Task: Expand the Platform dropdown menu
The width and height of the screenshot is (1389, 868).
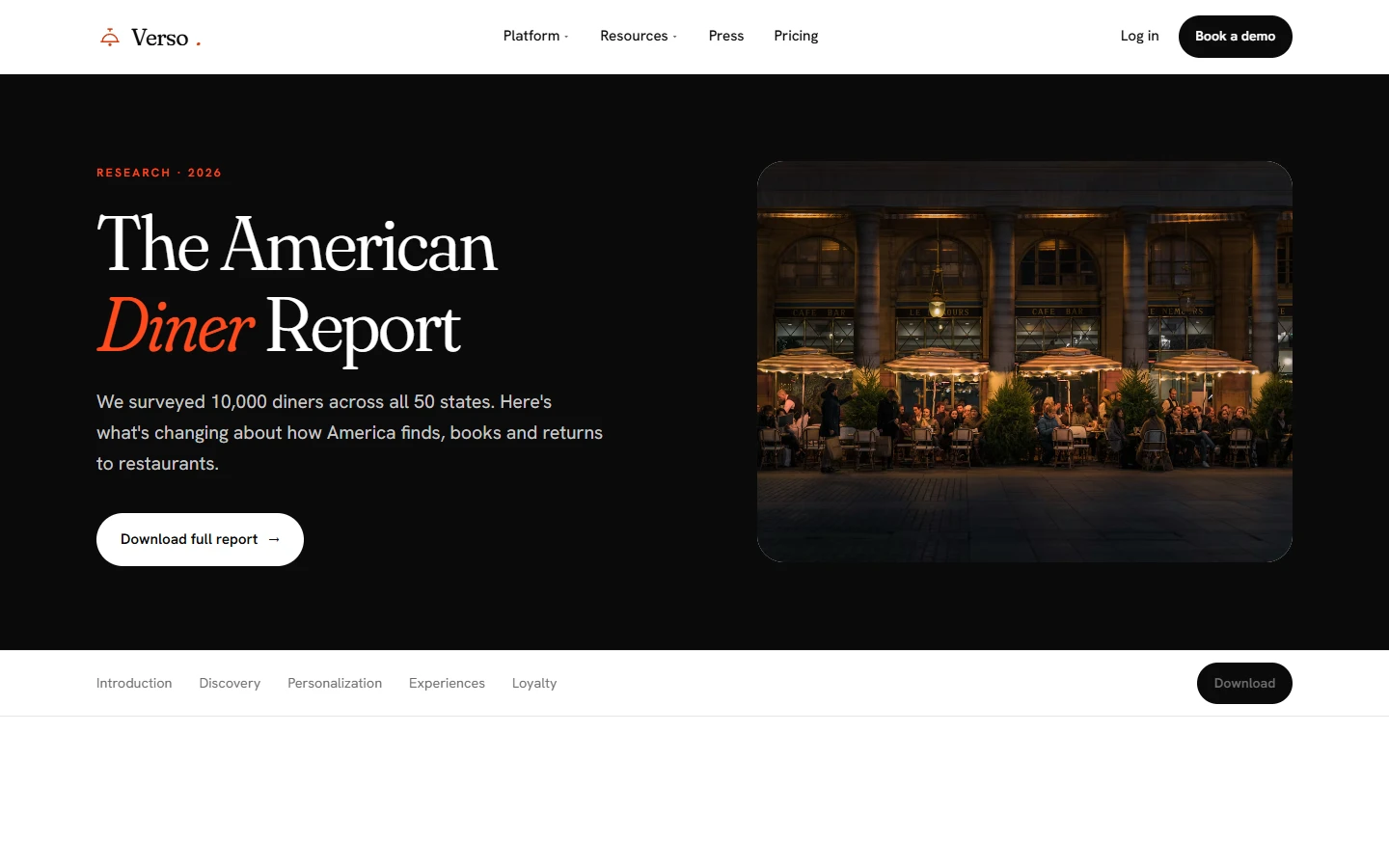Action: pos(535,36)
